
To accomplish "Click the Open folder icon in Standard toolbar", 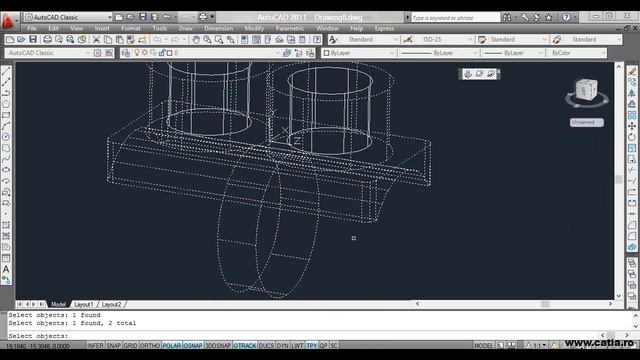I will pyautogui.click(x=21, y=40).
